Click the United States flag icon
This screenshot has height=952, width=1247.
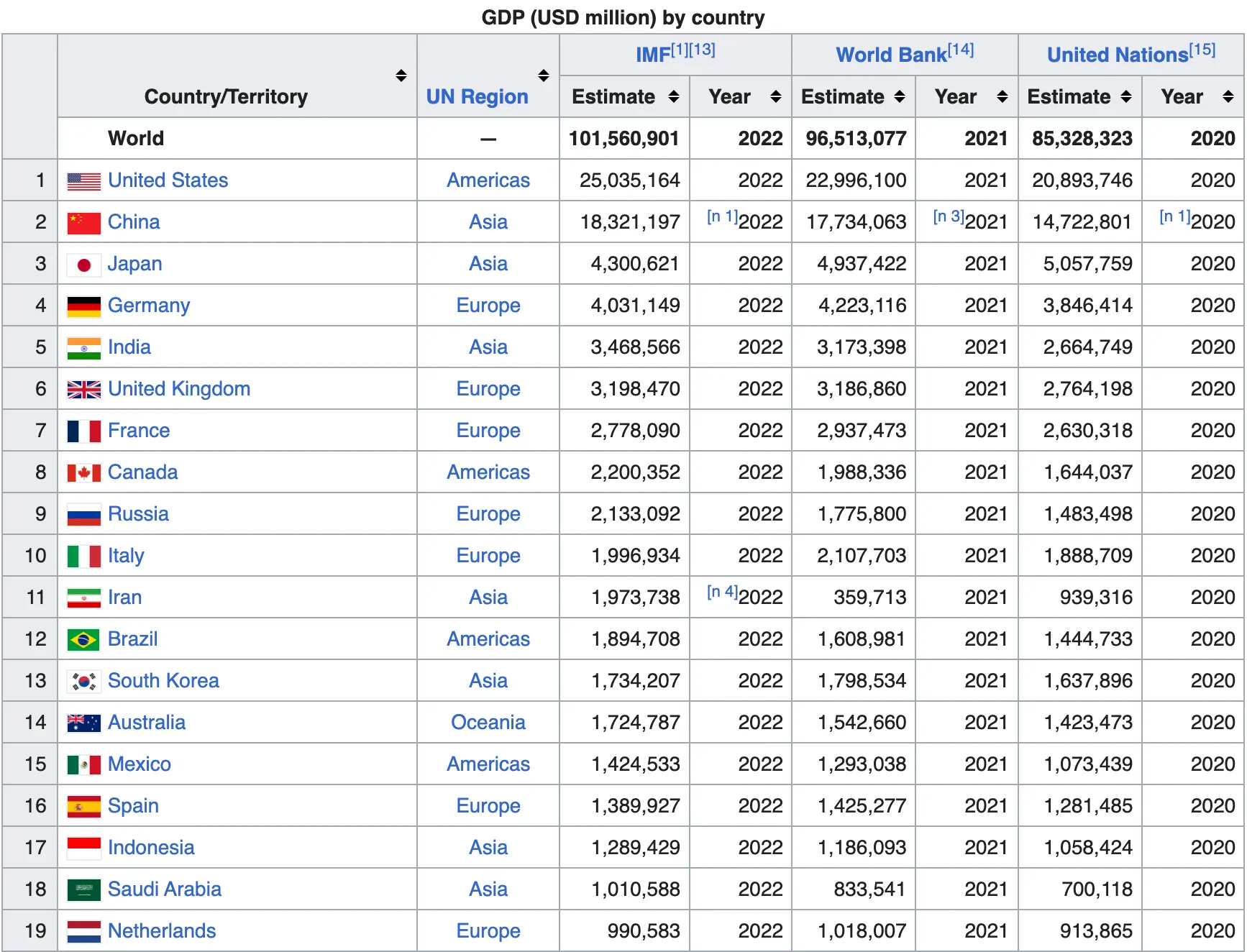coord(83,182)
